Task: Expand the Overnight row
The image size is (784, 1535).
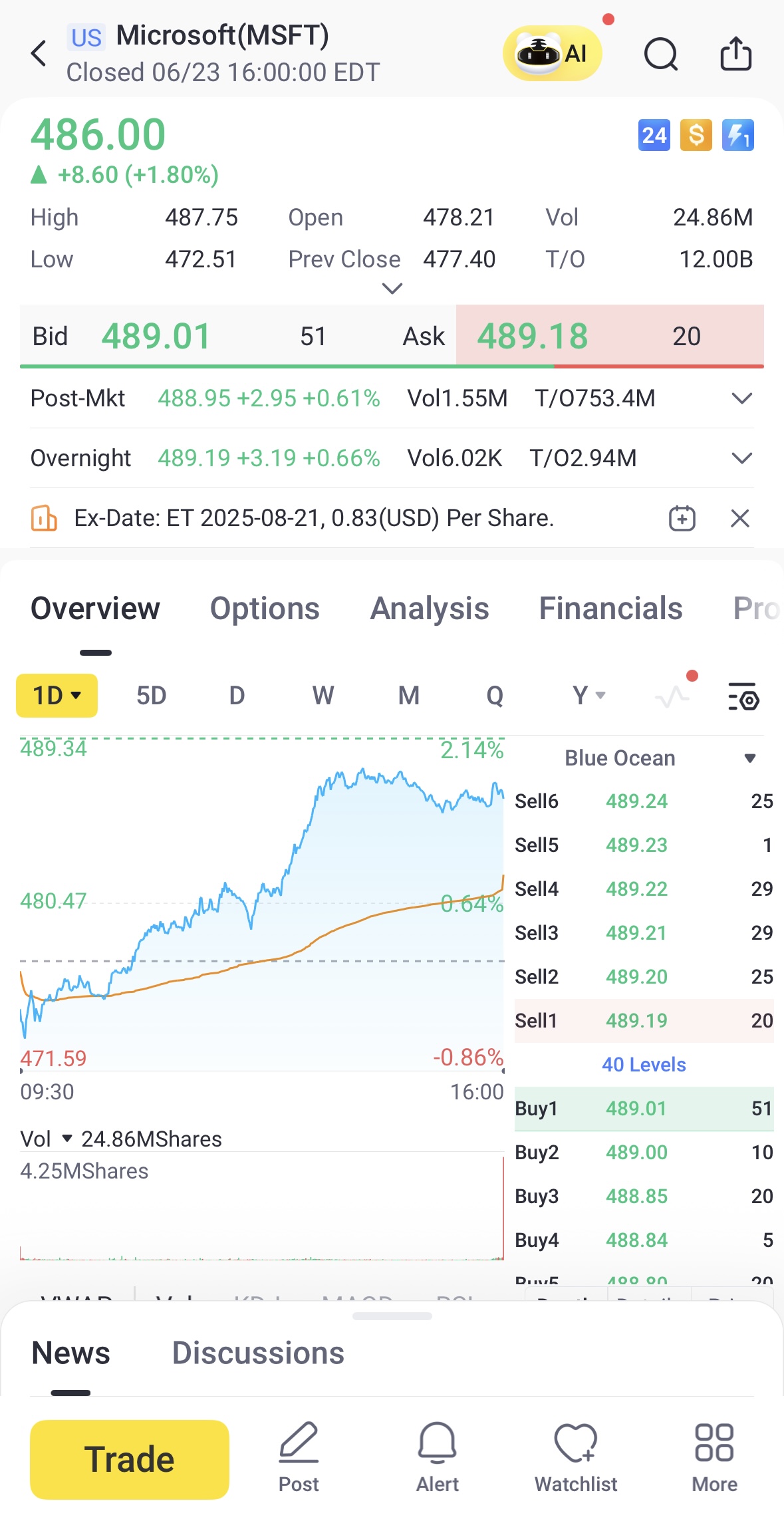Action: pyautogui.click(x=742, y=458)
